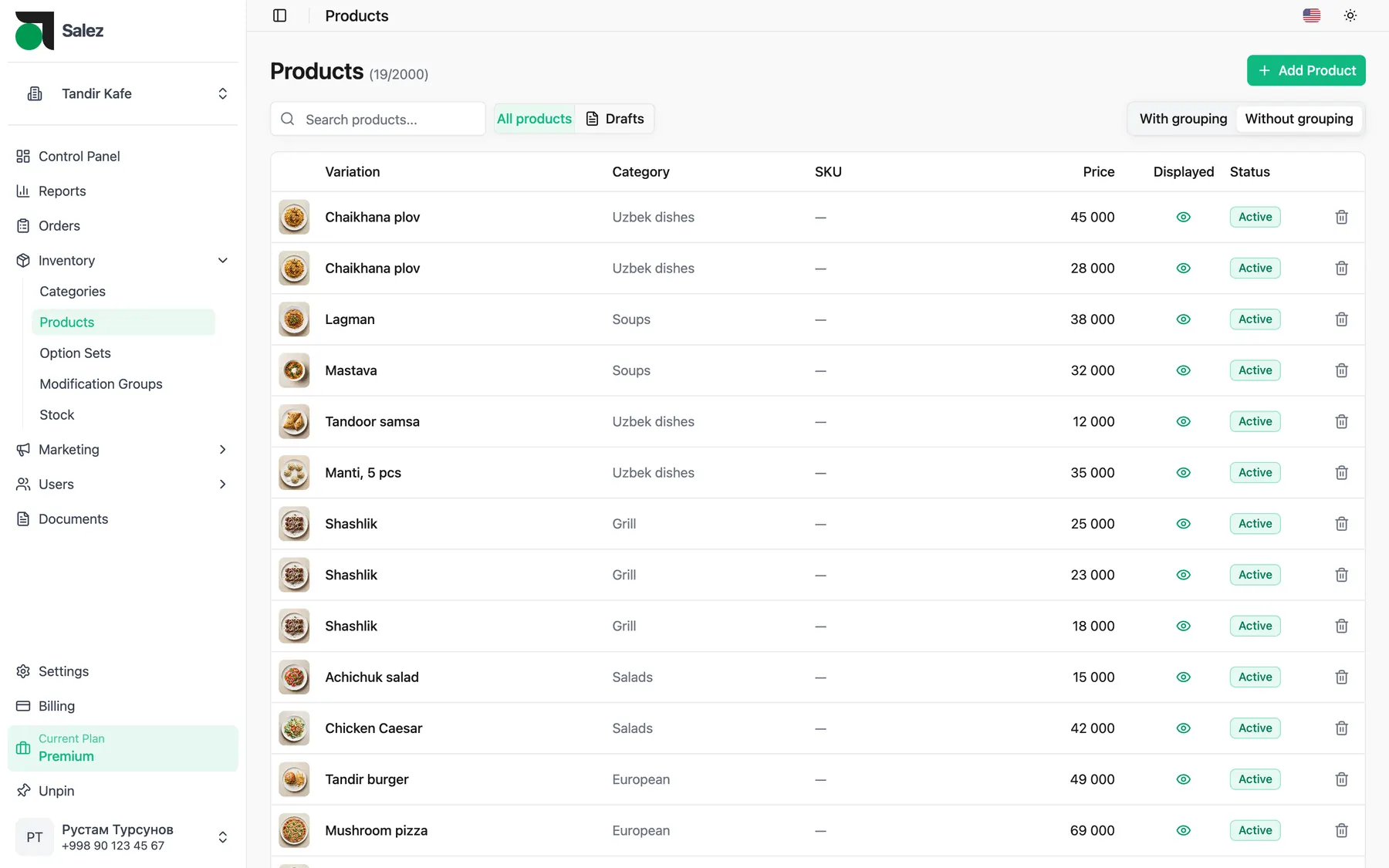
Task: Click Unpin pin icon in the sidebar
Action: click(24, 791)
